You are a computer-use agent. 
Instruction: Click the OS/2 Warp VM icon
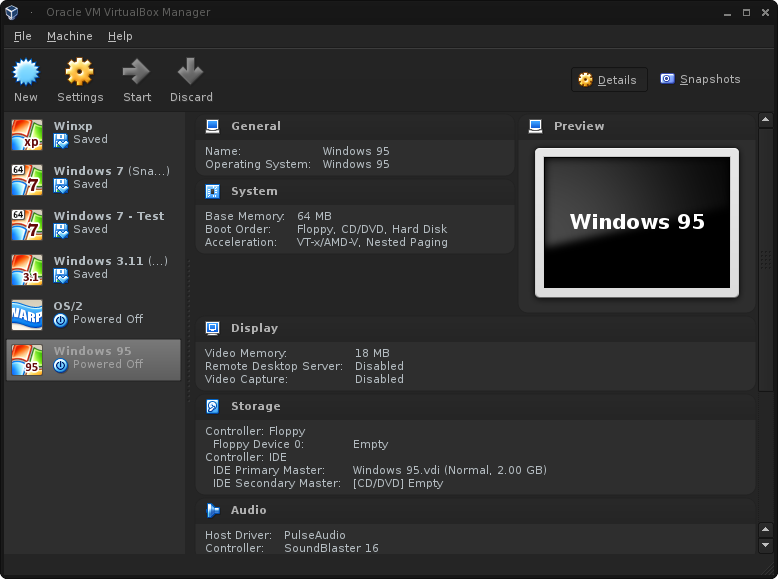27,315
